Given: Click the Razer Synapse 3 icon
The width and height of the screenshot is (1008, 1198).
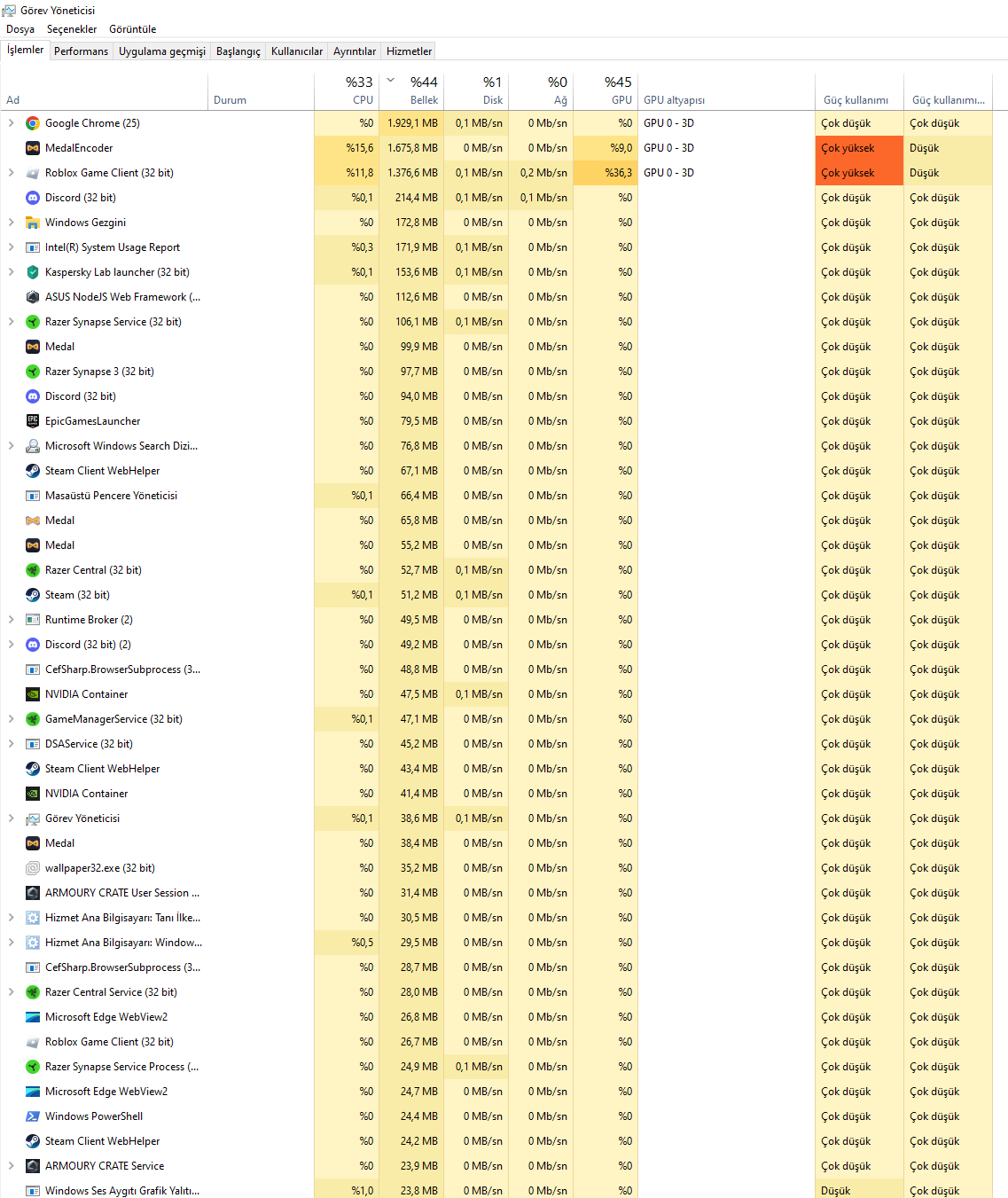Looking at the screenshot, I should (33, 372).
